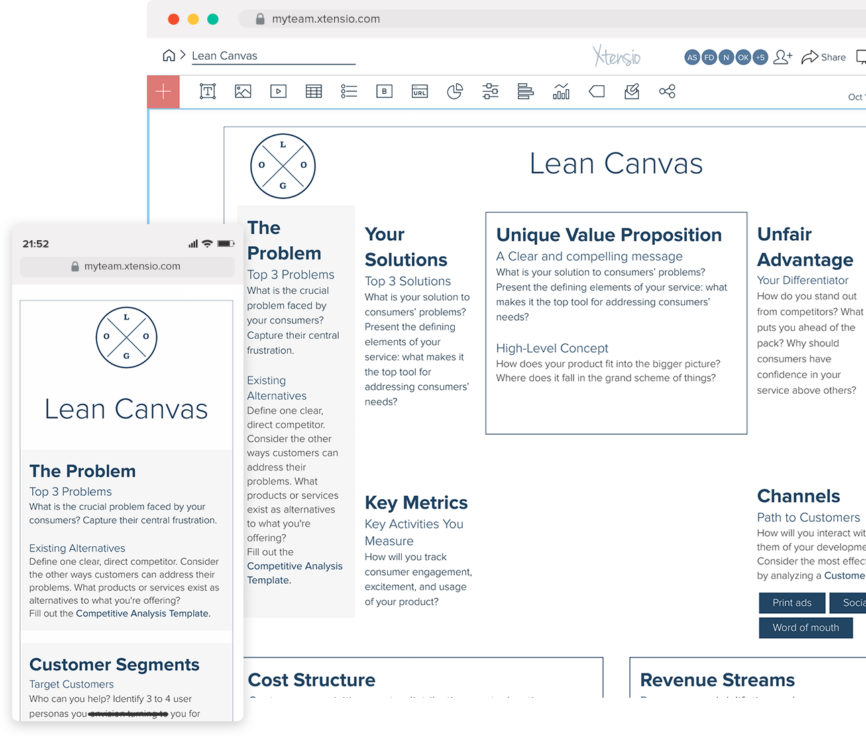Click the Home icon in the breadcrumb
This screenshot has height=736, width=866.
(x=169, y=57)
